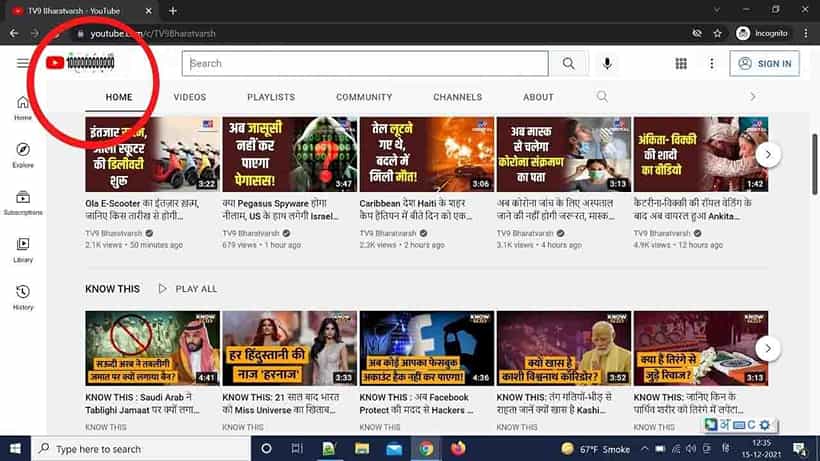
Task: Open Library in the sidebar
Action: pyautogui.click(x=22, y=250)
